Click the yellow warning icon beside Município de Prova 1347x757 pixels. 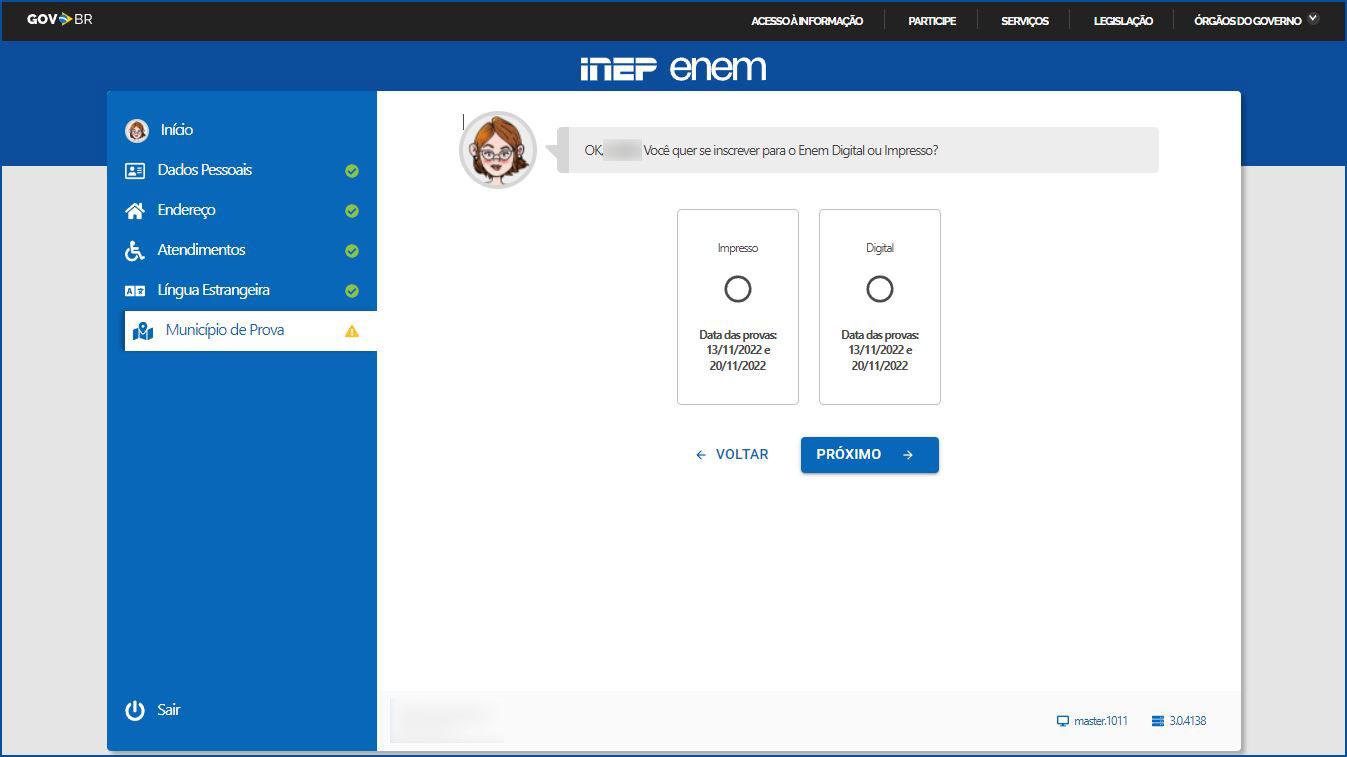click(x=352, y=331)
